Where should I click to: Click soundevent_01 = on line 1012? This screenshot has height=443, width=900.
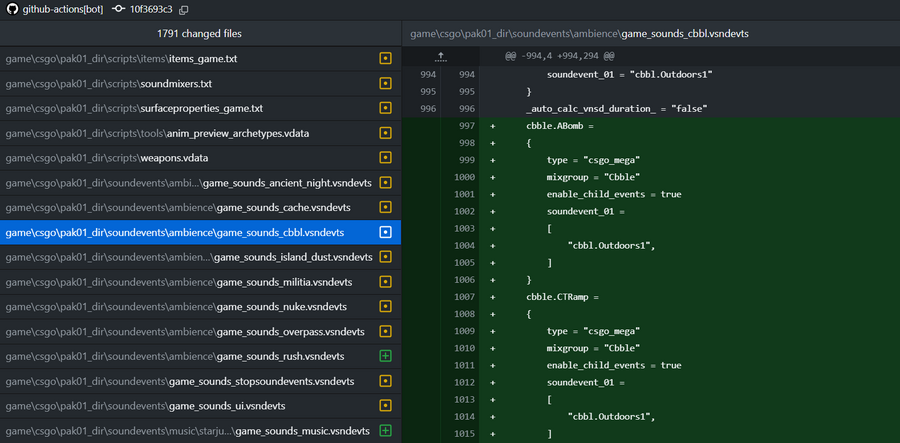tap(585, 382)
